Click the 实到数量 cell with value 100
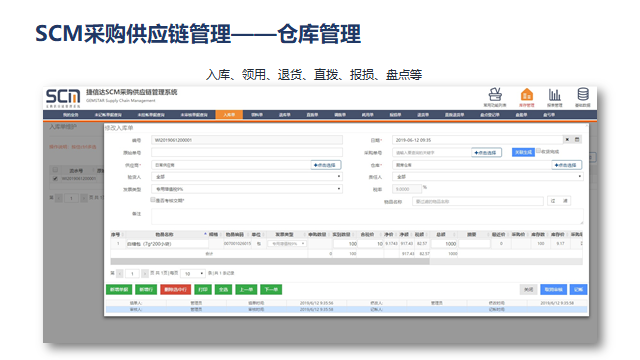 click(x=345, y=244)
